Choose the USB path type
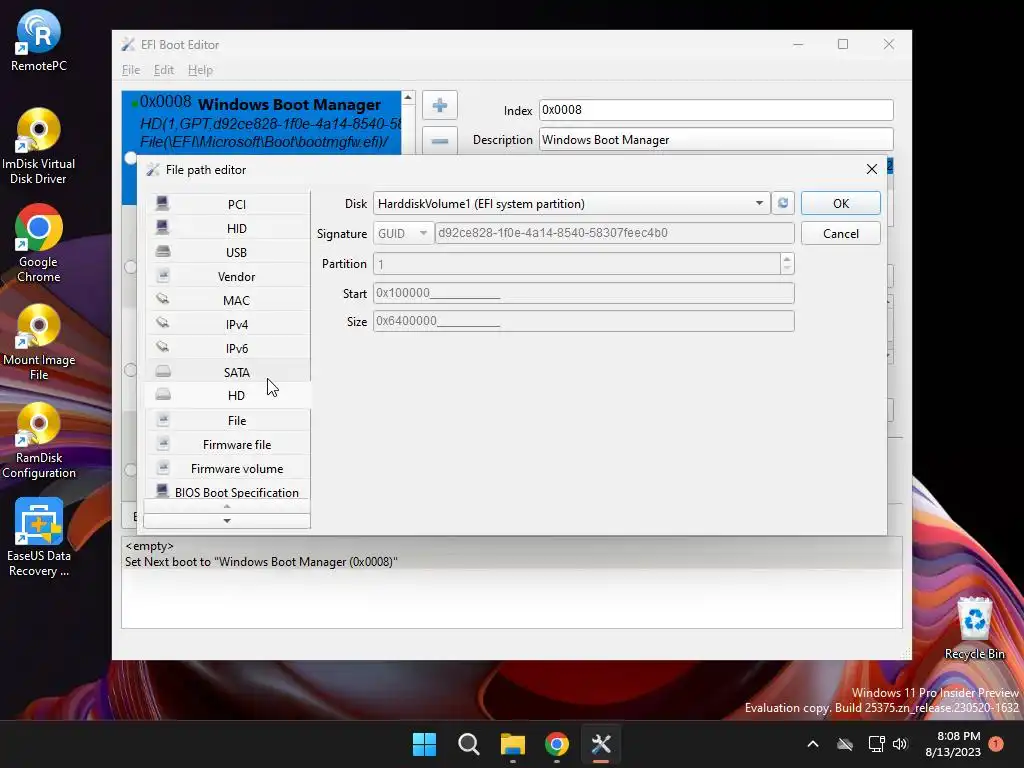Viewport: 1024px width, 768px height. [227, 253]
